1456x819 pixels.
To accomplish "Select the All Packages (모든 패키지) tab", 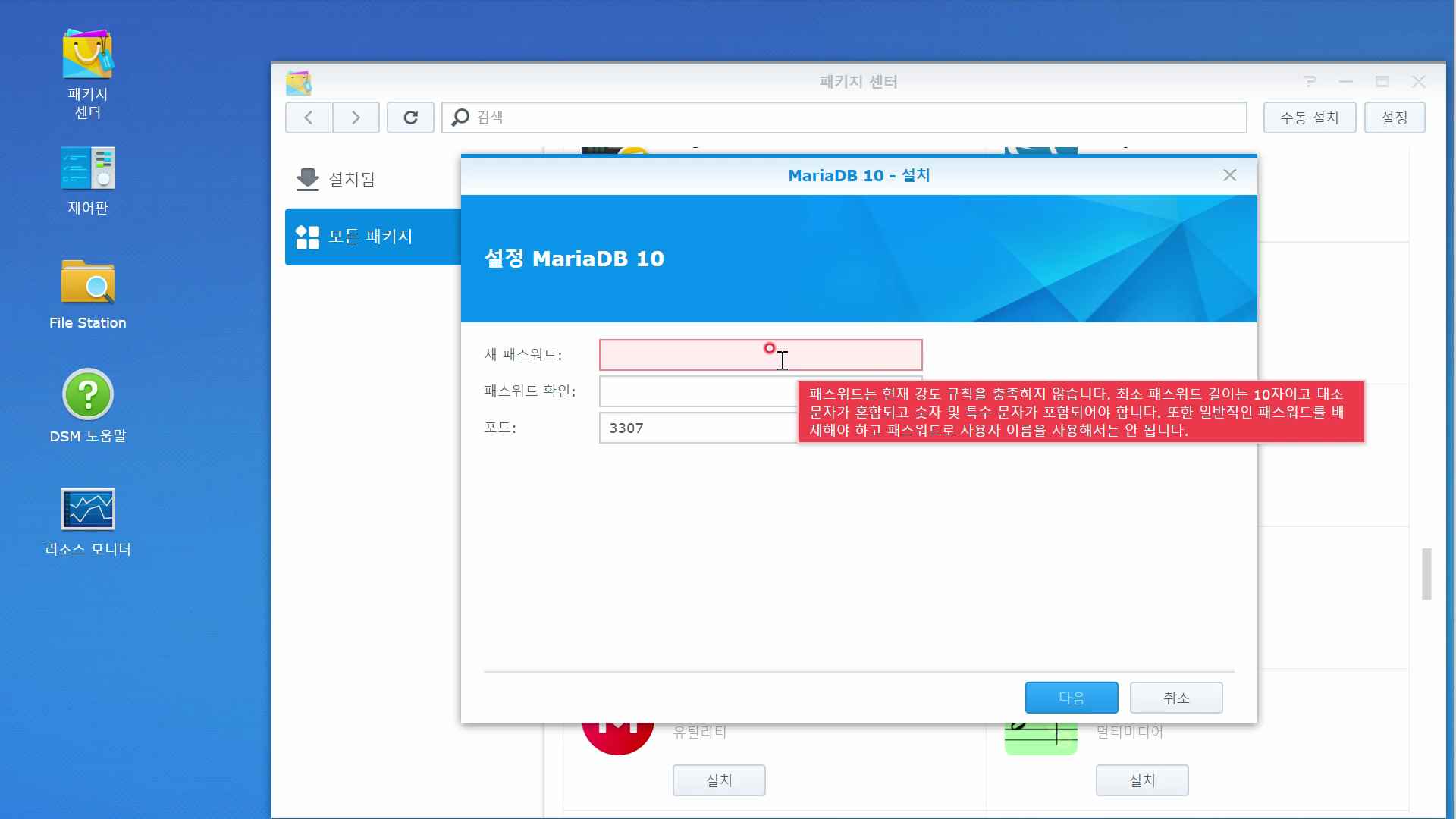I will pos(372,237).
